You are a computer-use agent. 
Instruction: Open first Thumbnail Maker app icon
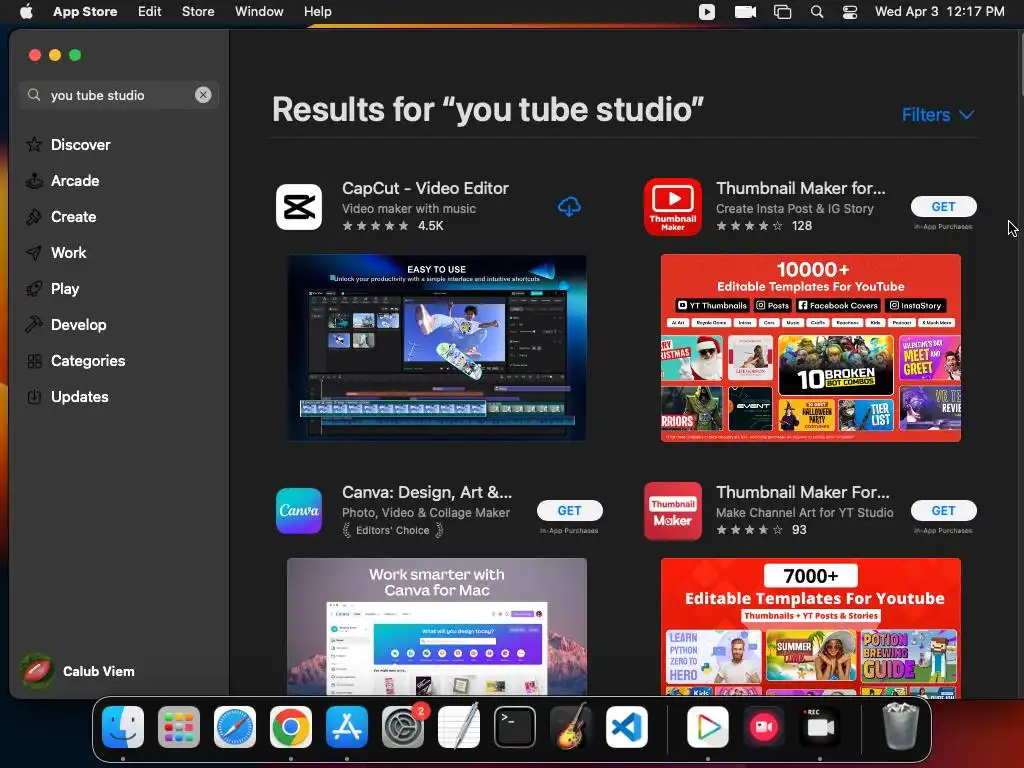[x=673, y=207]
